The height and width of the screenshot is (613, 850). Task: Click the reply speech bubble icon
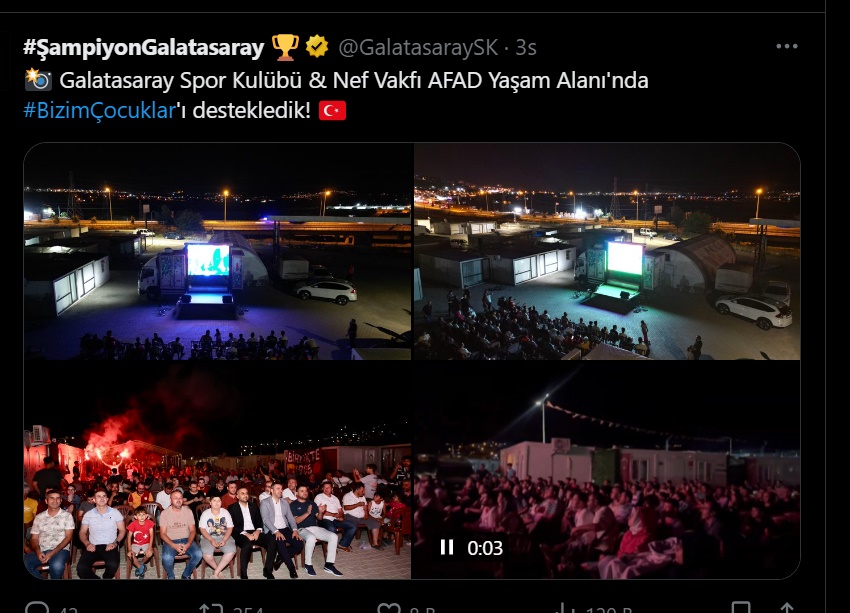click(37, 608)
